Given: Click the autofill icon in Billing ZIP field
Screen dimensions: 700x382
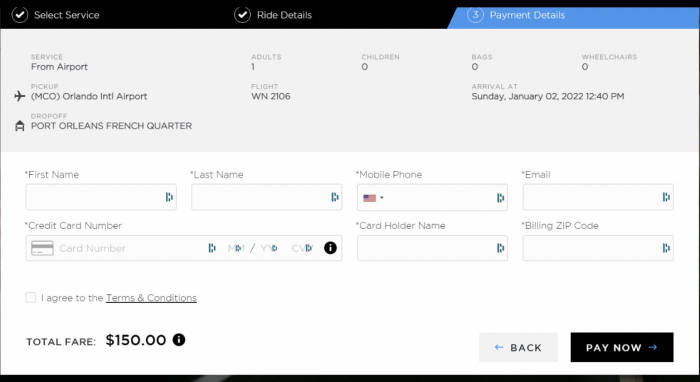Looking at the screenshot, I should [666, 248].
